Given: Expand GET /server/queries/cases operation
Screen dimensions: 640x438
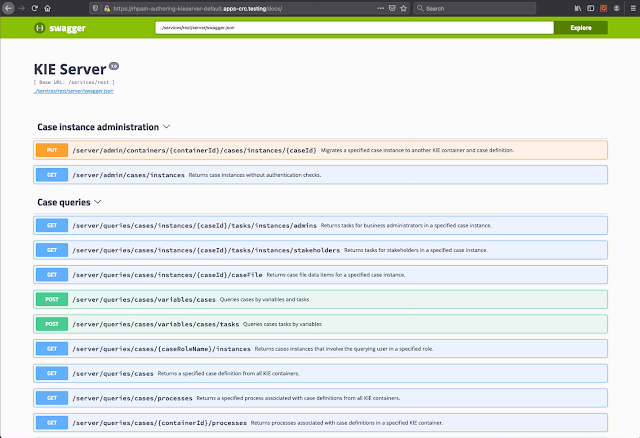Looking at the screenshot, I should pos(320,374).
